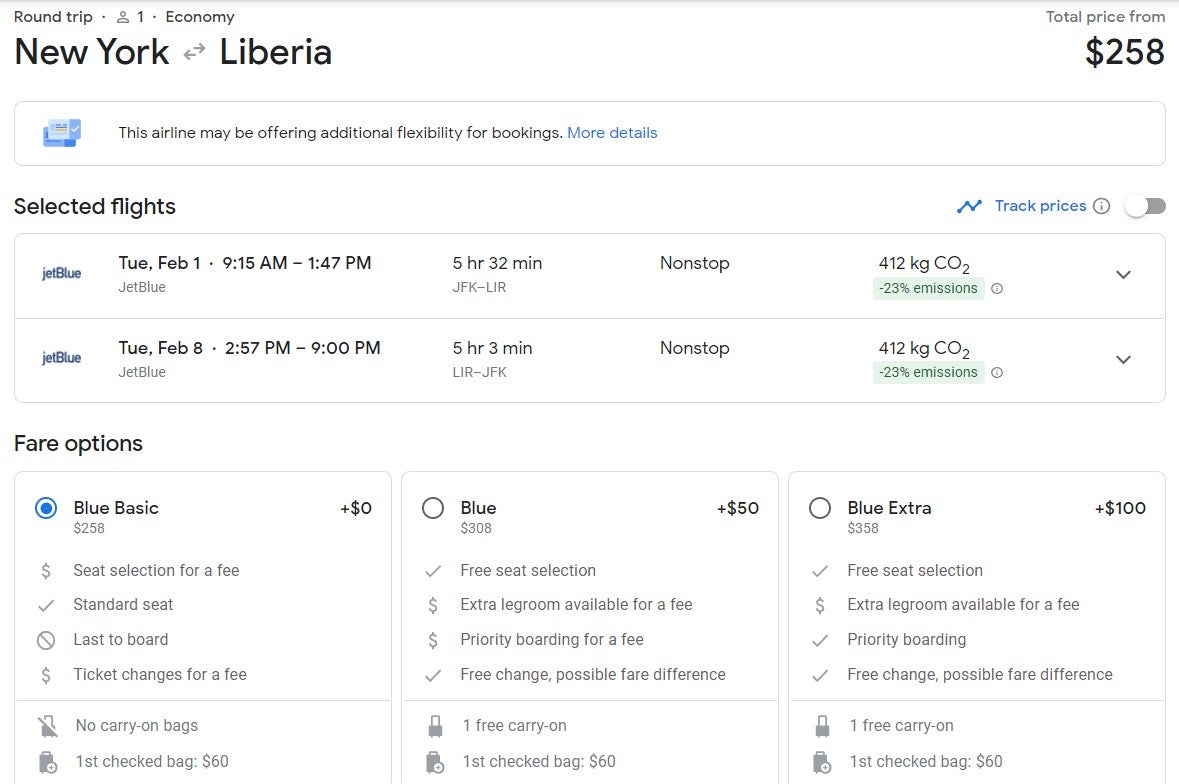
Task: Click dollar icon beside Ticket changes for a fee
Action: point(46,675)
